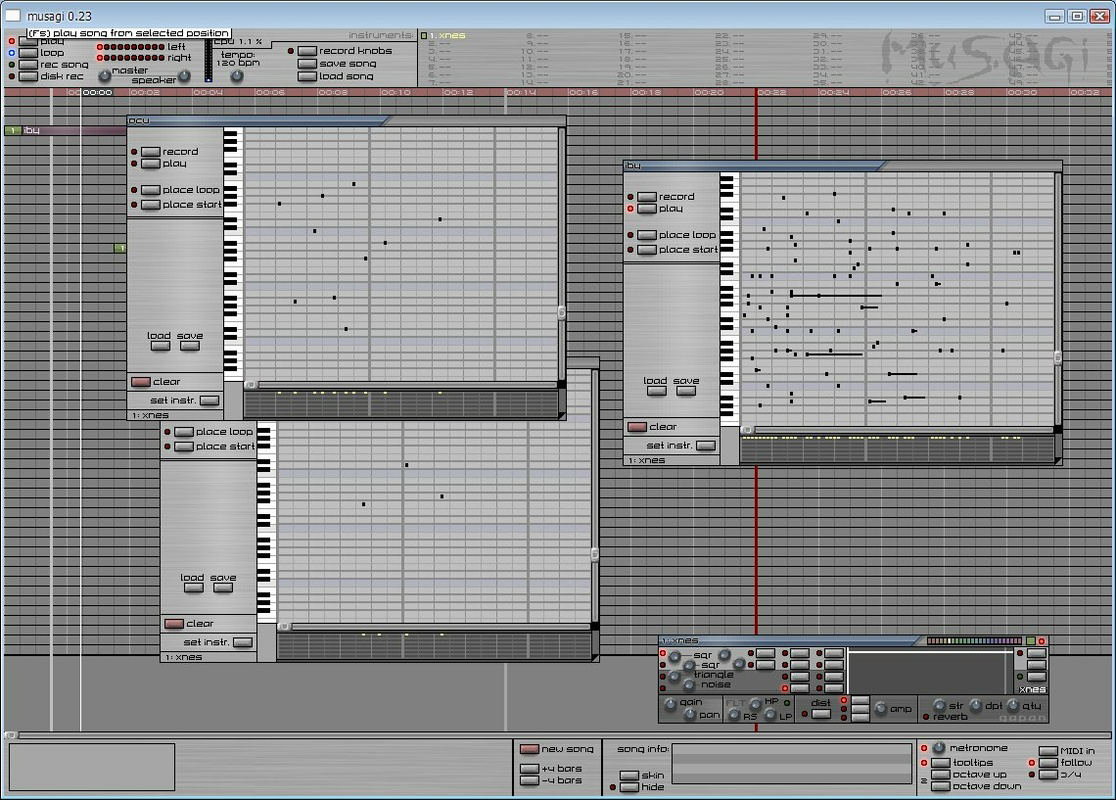Screen dimensions: 1116x800
Task: Adjust the master volume knob
Action: coord(105,75)
